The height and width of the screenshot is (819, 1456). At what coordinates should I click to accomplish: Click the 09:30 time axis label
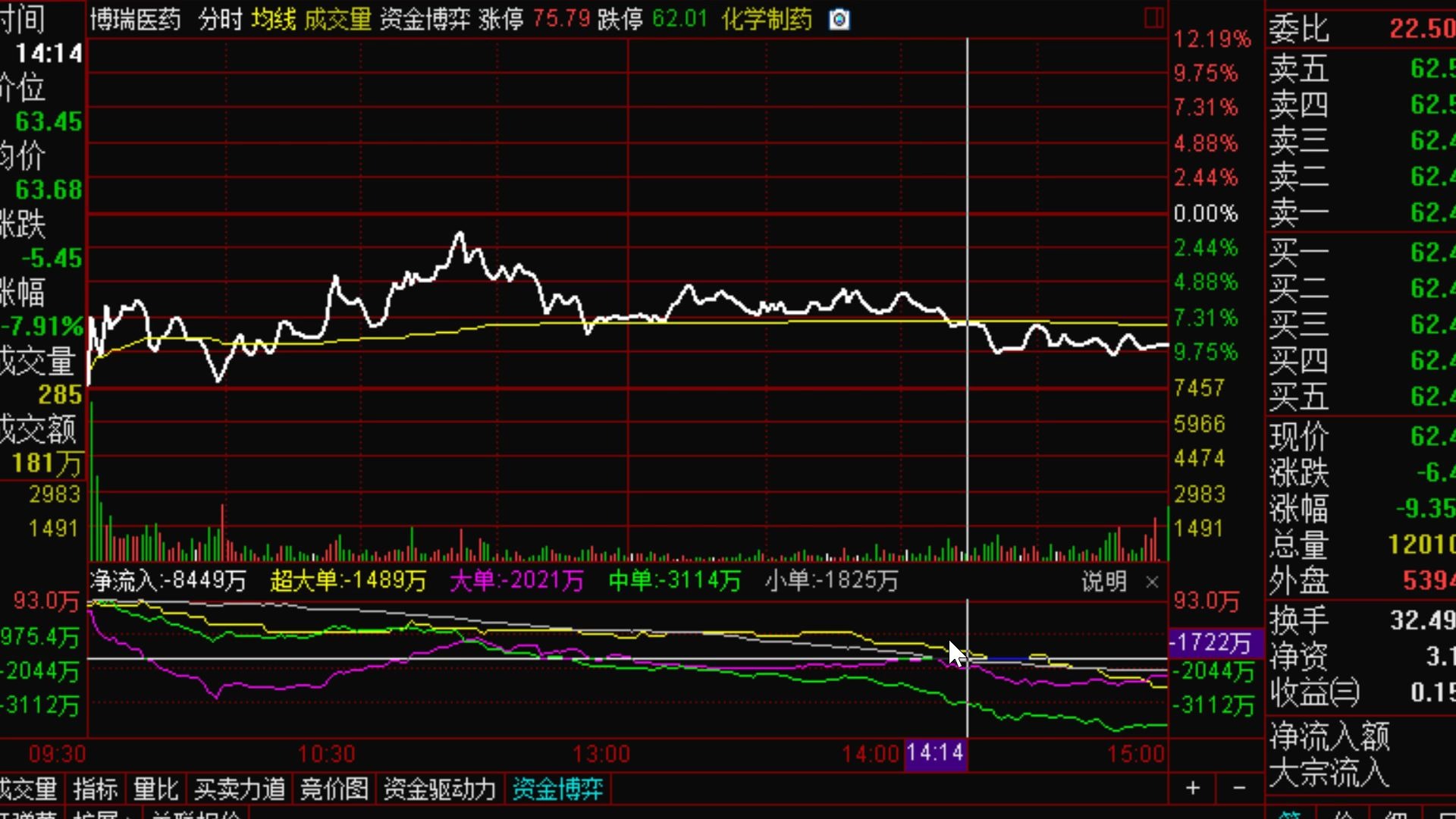(x=57, y=755)
